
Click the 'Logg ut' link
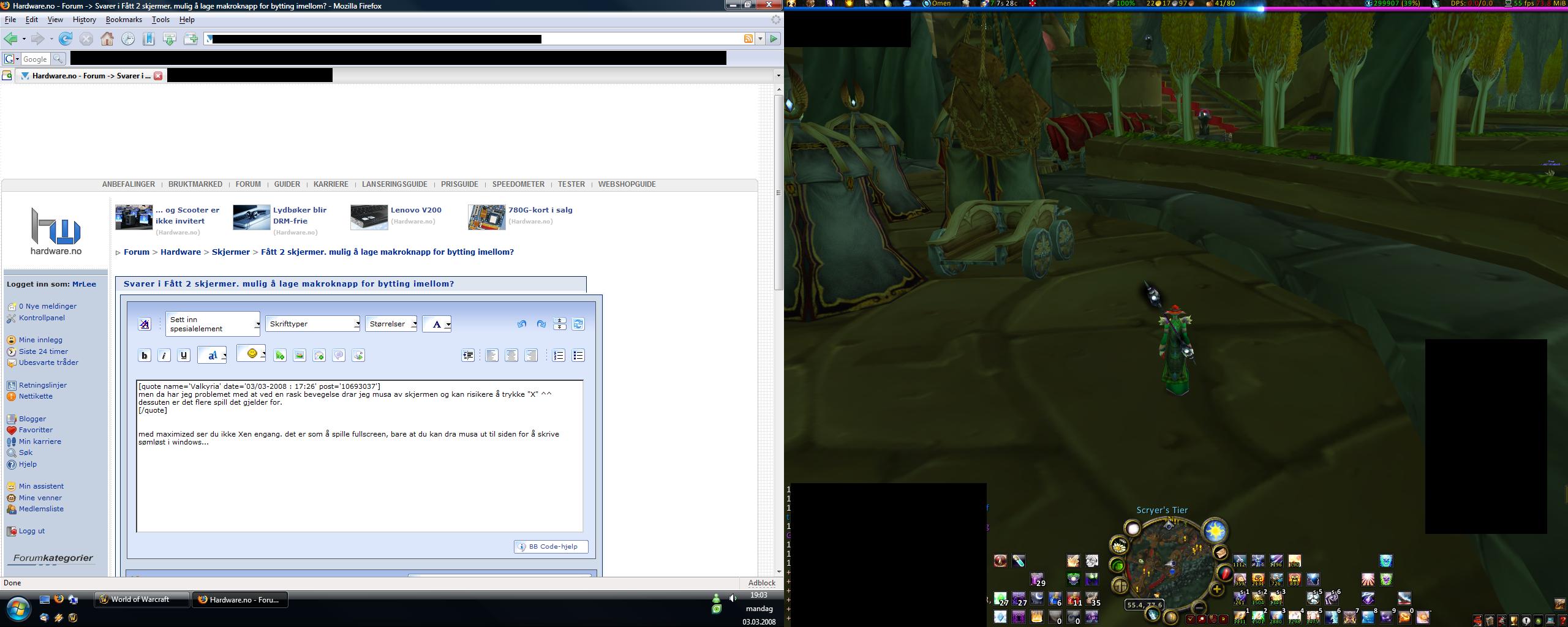coord(32,531)
